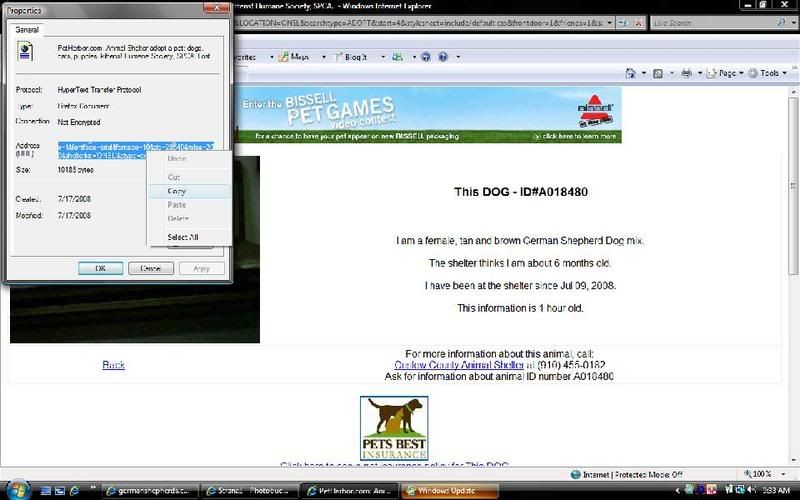The image size is (800, 500).
Task: Click Undo in the context menu
Action: pos(189,159)
